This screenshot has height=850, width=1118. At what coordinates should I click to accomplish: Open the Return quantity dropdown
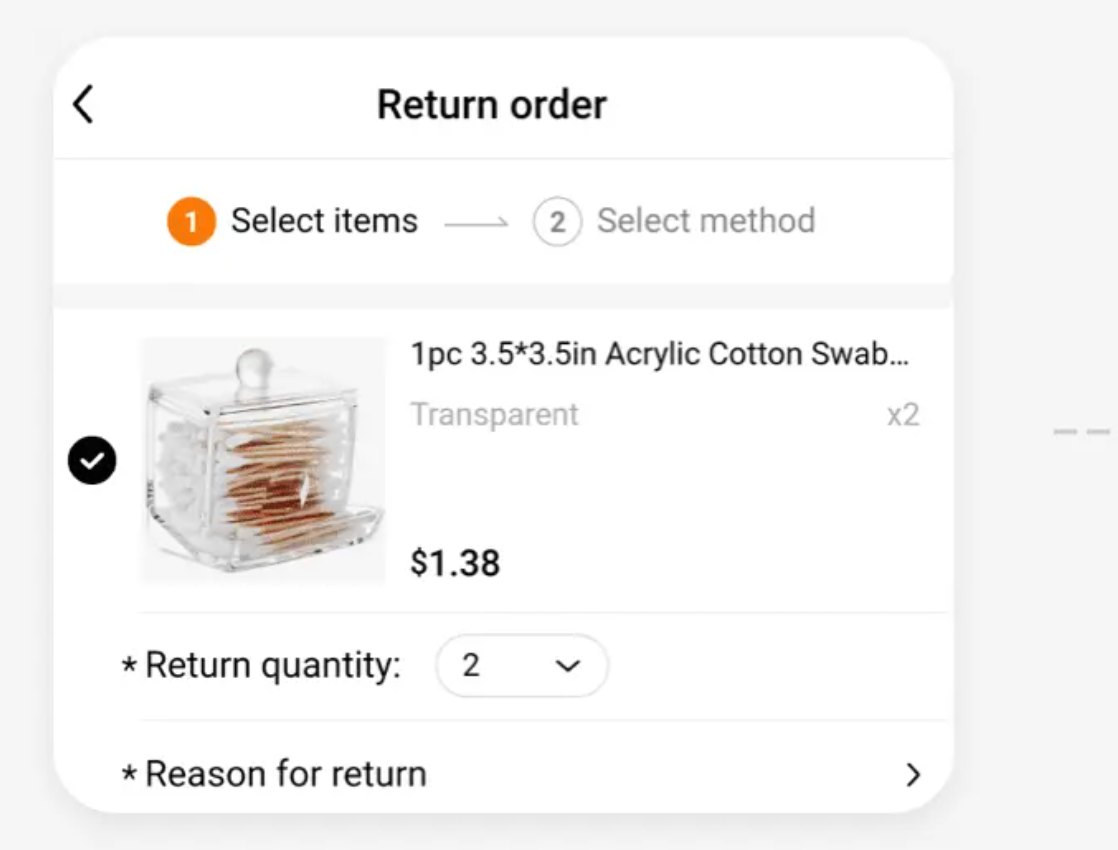click(x=521, y=665)
